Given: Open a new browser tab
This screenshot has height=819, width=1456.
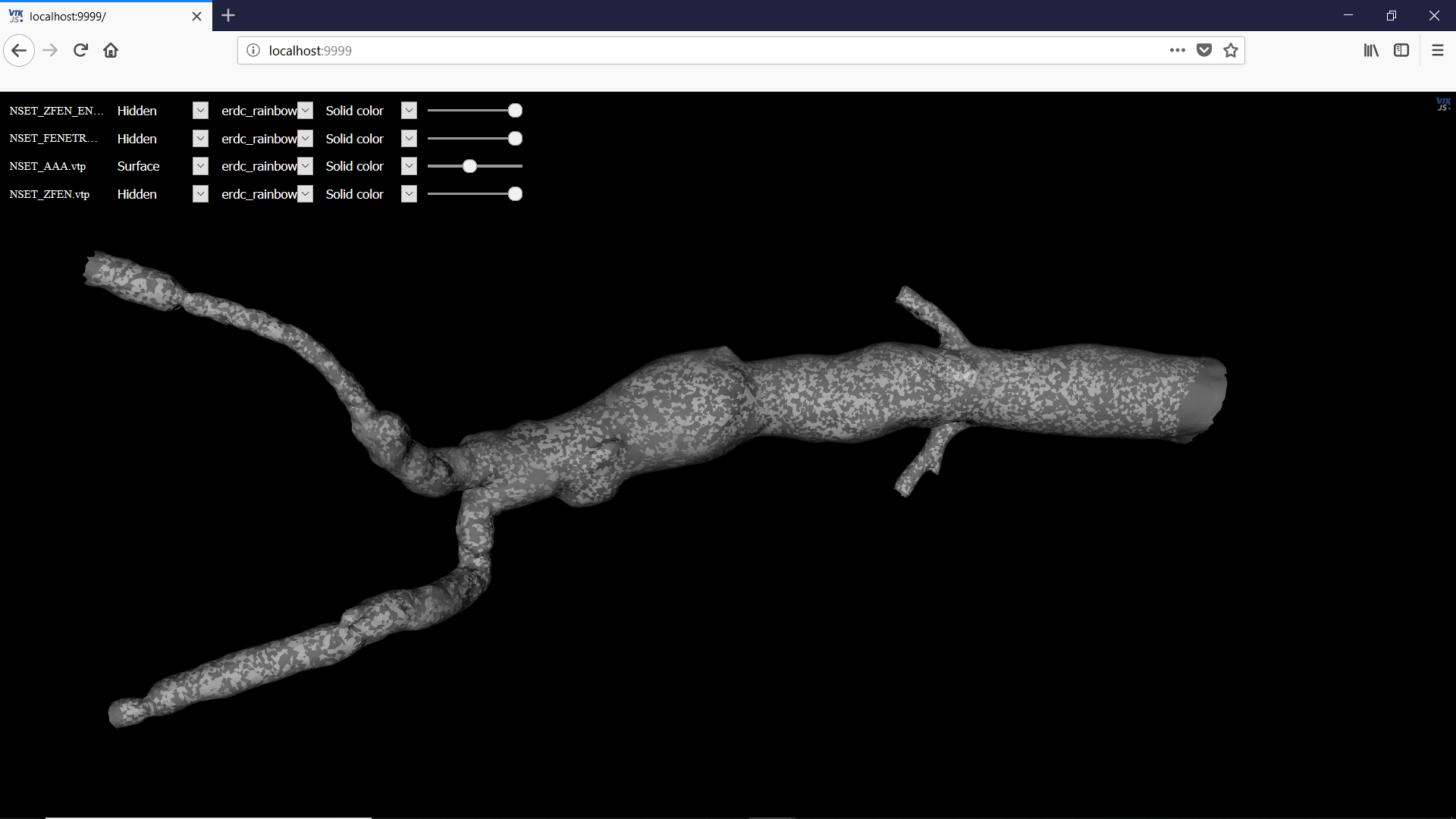Looking at the screenshot, I should (228, 15).
